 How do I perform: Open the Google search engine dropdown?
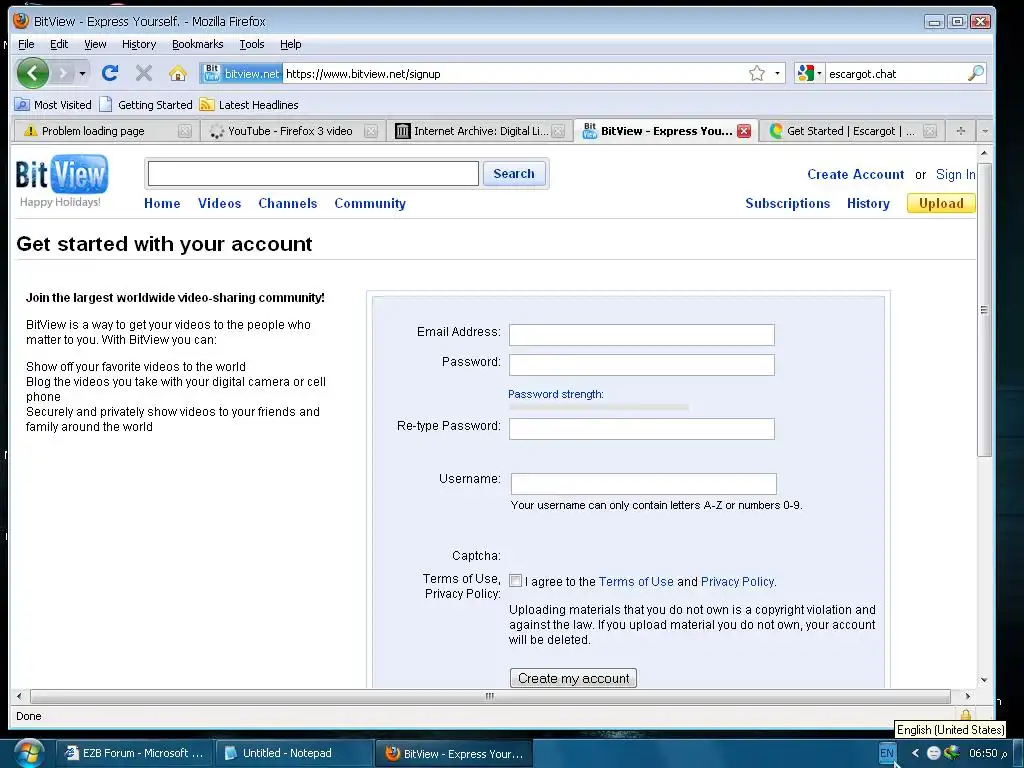tap(810, 73)
